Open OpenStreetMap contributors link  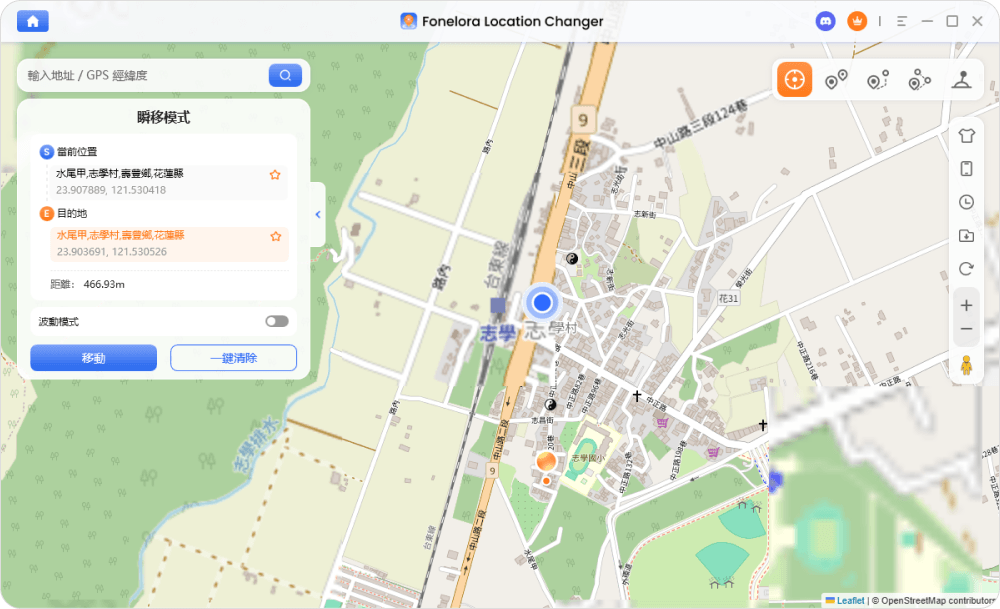[x=938, y=601]
